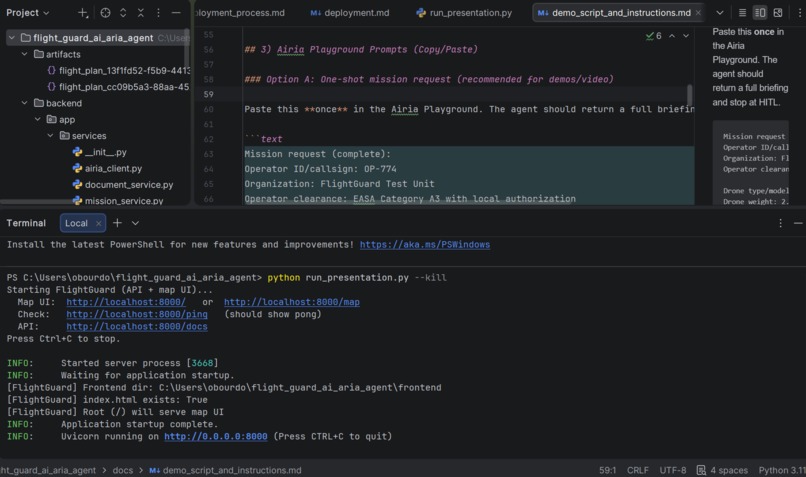The height and width of the screenshot is (477, 806).
Task: Click the indent settings icon in status bar
Action: tap(701, 470)
